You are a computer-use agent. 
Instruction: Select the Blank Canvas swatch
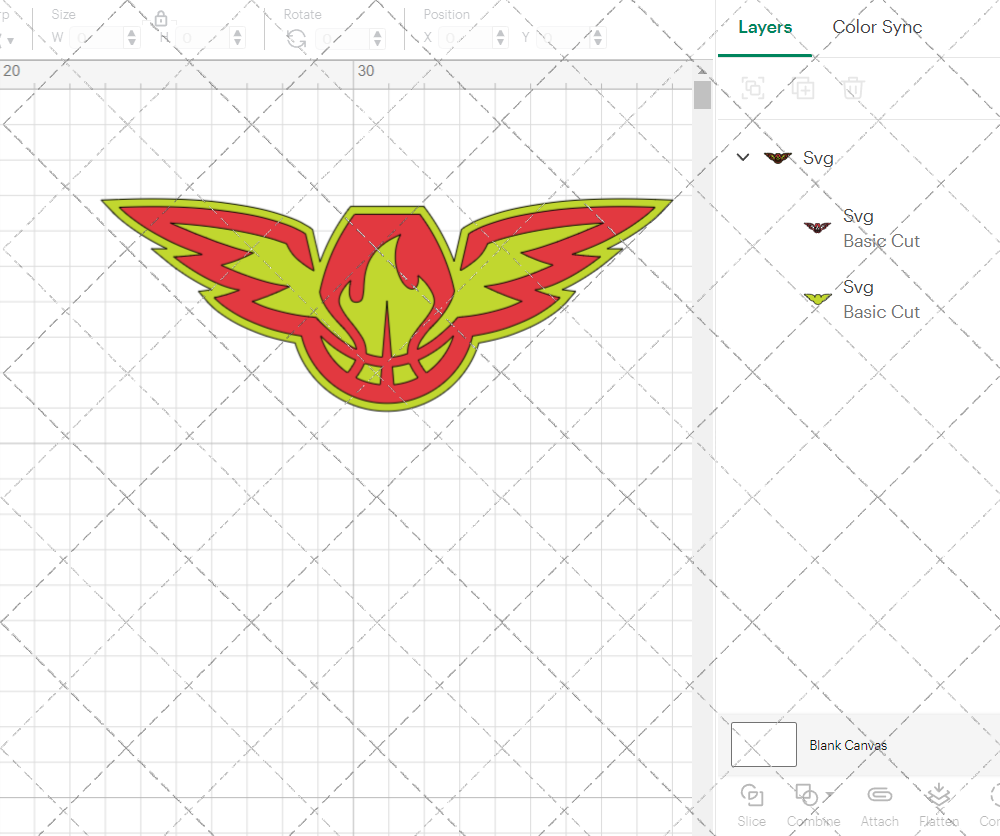(x=763, y=744)
